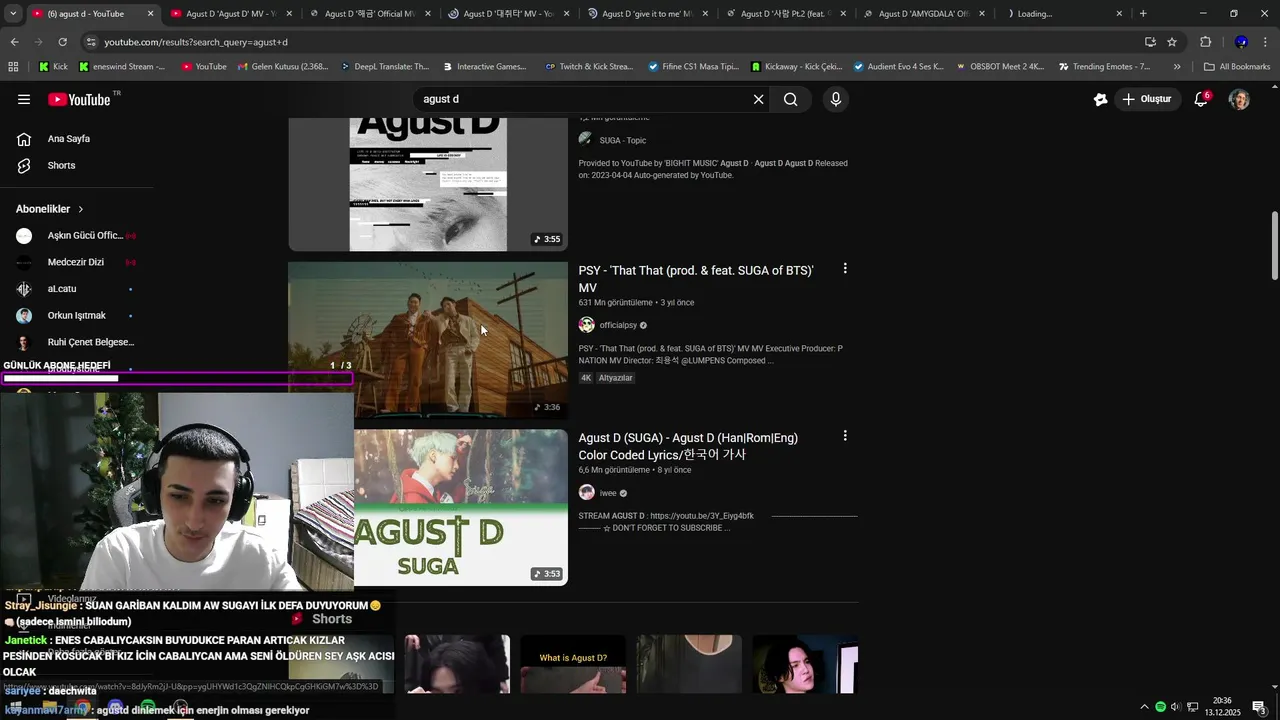The height and width of the screenshot is (720, 1280).
Task: Click the Ana Sayfa home icon
Action: coord(24,139)
